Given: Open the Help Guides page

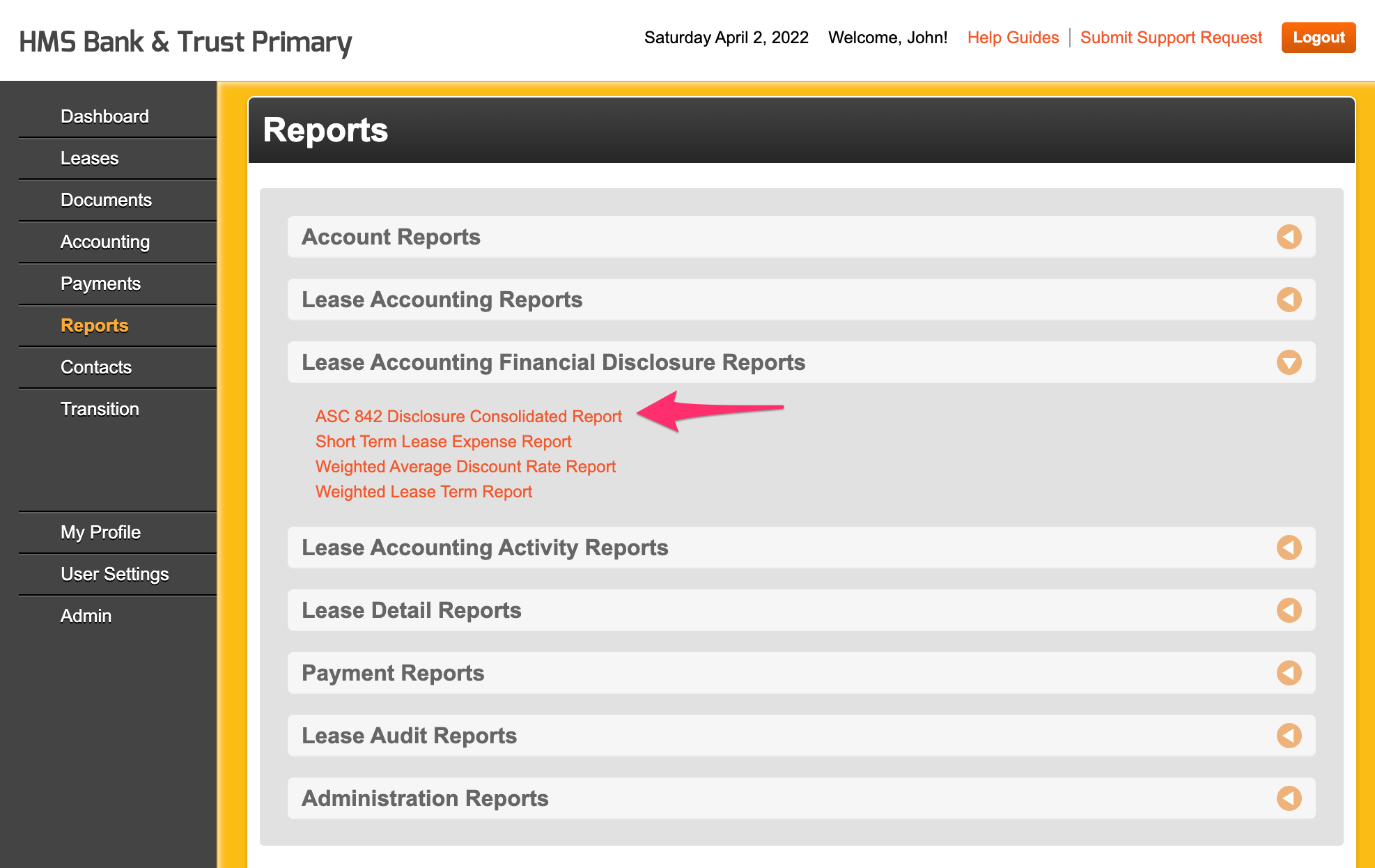Looking at the screenshot, I should tap(1013, 37).
